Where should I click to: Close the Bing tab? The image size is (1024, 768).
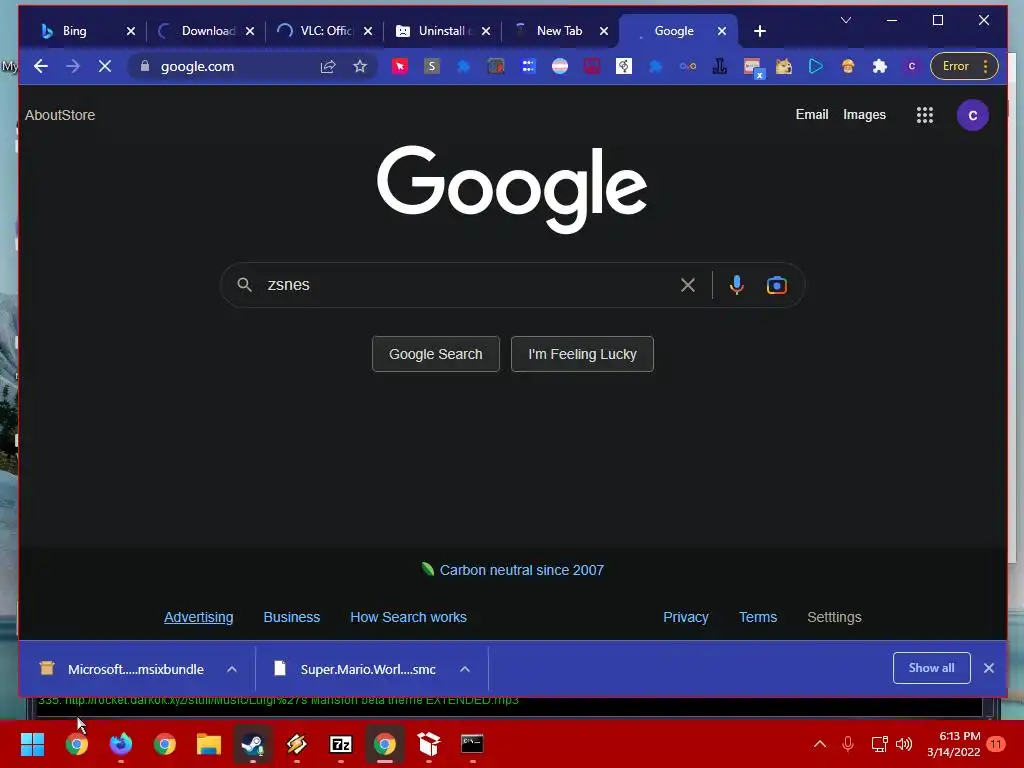pos(131,31)
